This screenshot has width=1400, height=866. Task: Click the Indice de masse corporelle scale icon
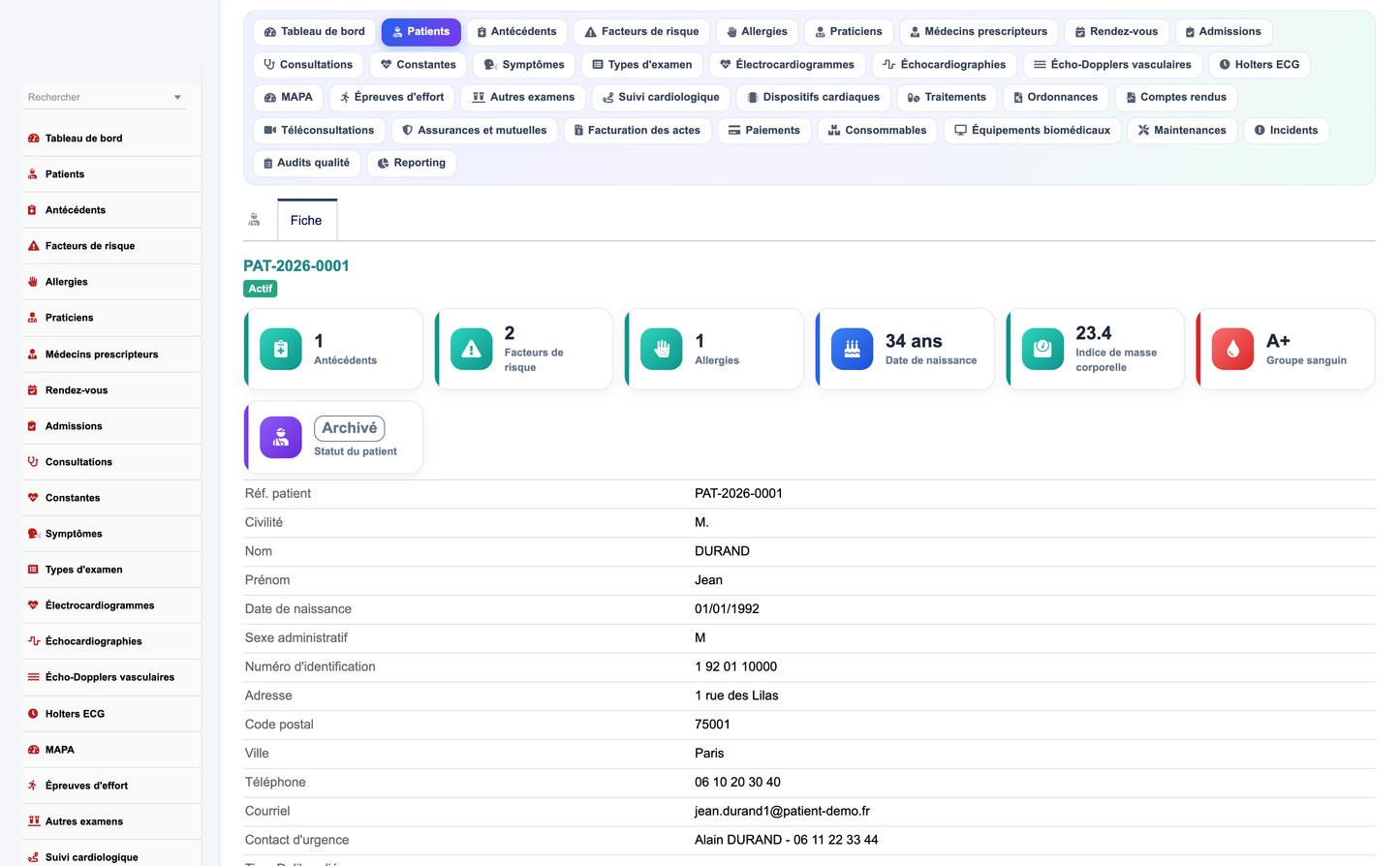tap(1042, 350)
